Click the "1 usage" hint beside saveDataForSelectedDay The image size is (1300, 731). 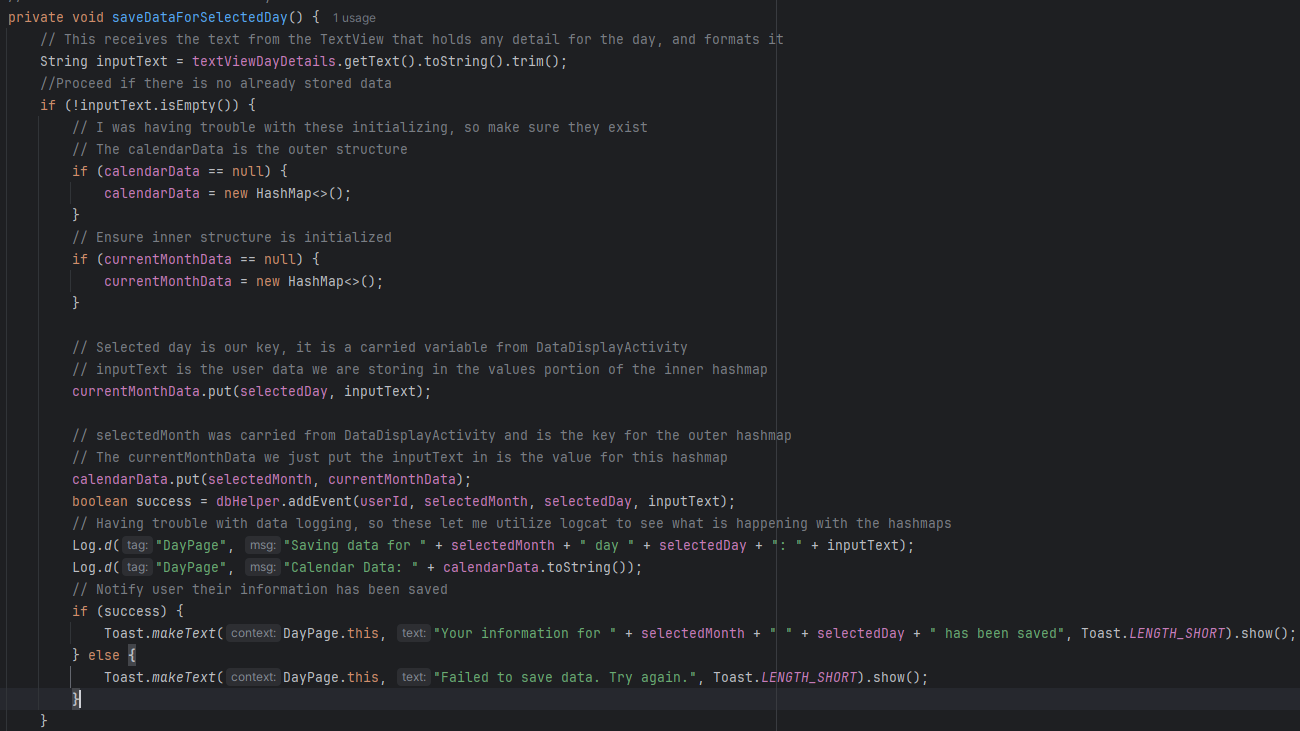coord(354,18)
